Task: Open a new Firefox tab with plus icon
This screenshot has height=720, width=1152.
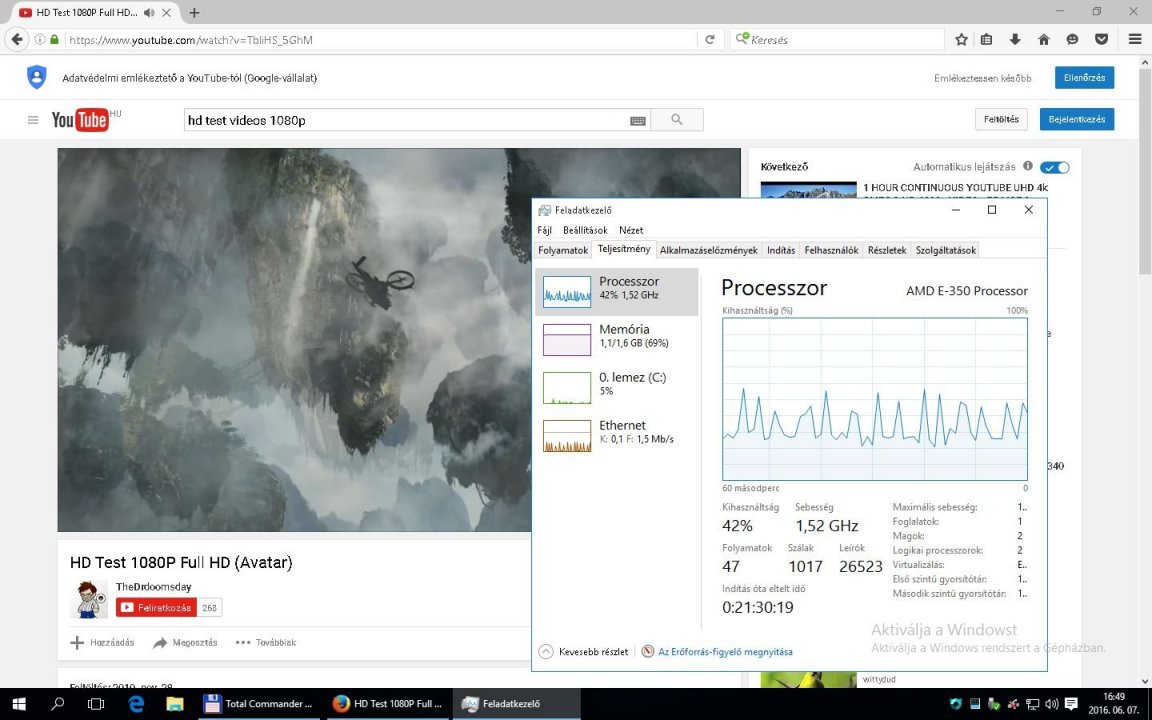Action: (x=194, y=12)
